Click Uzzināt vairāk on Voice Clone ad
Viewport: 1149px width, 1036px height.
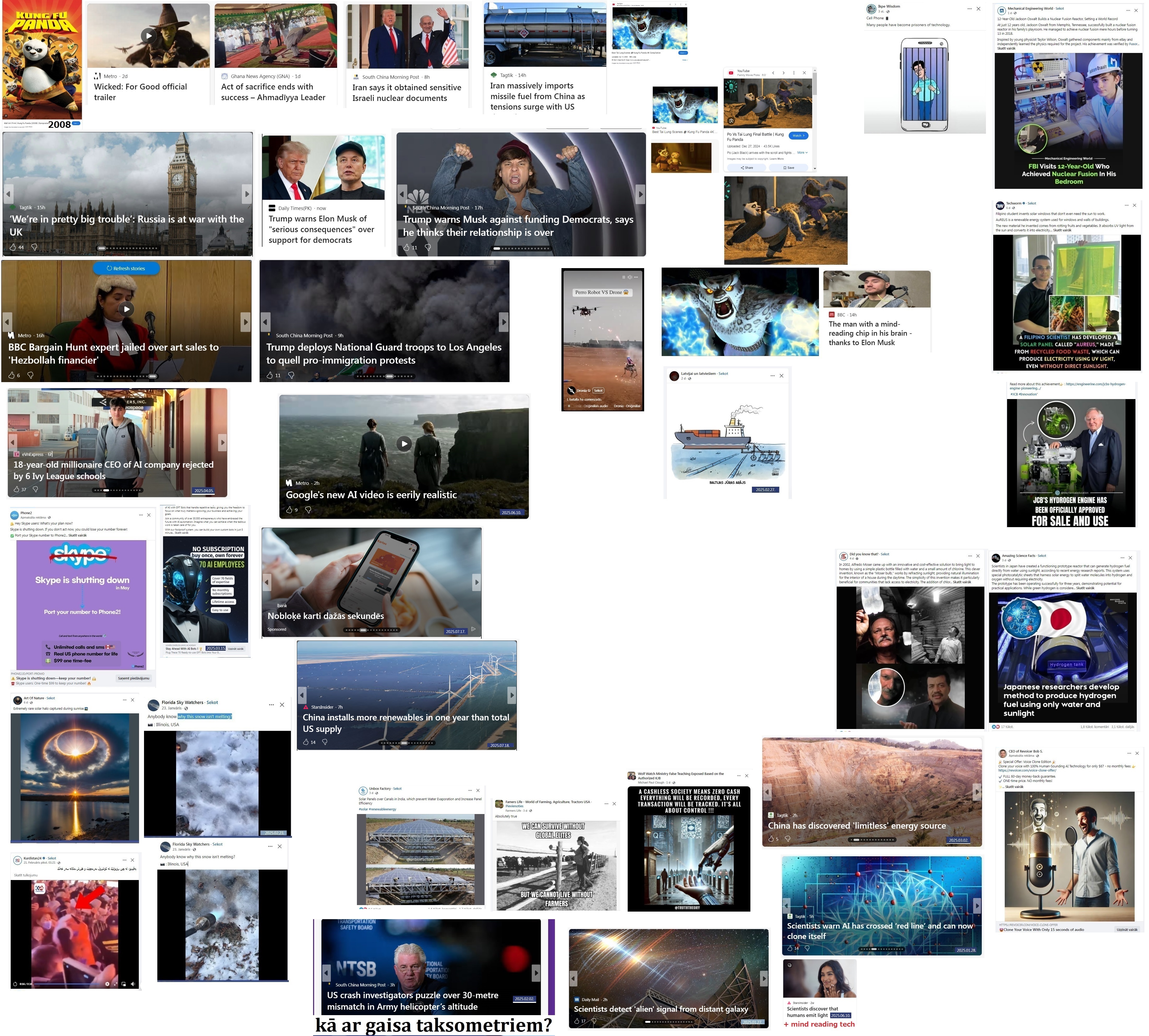click(1127, 930)
